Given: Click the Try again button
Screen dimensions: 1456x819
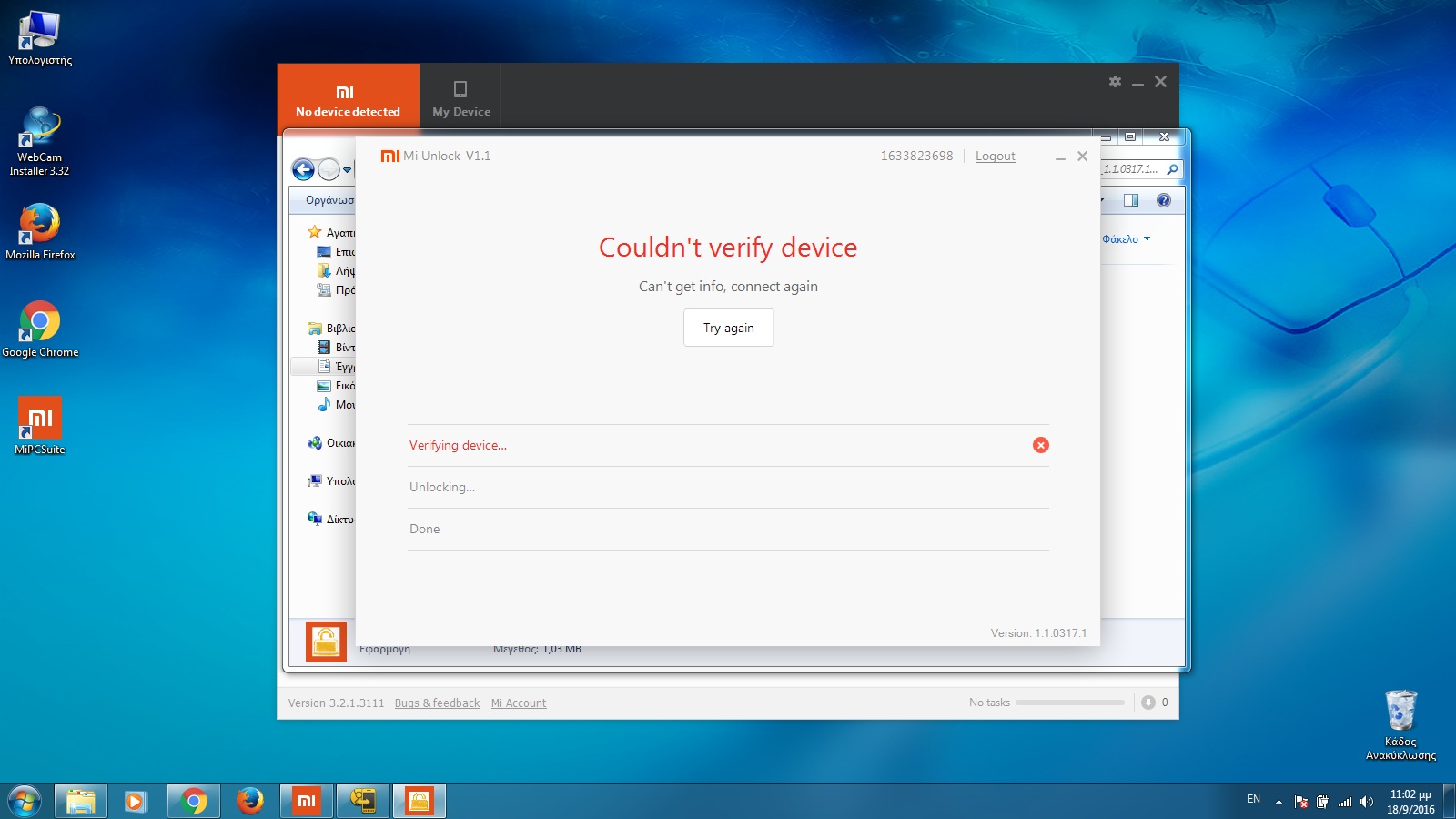Looking at the screenshot, I should pos(728,328).
